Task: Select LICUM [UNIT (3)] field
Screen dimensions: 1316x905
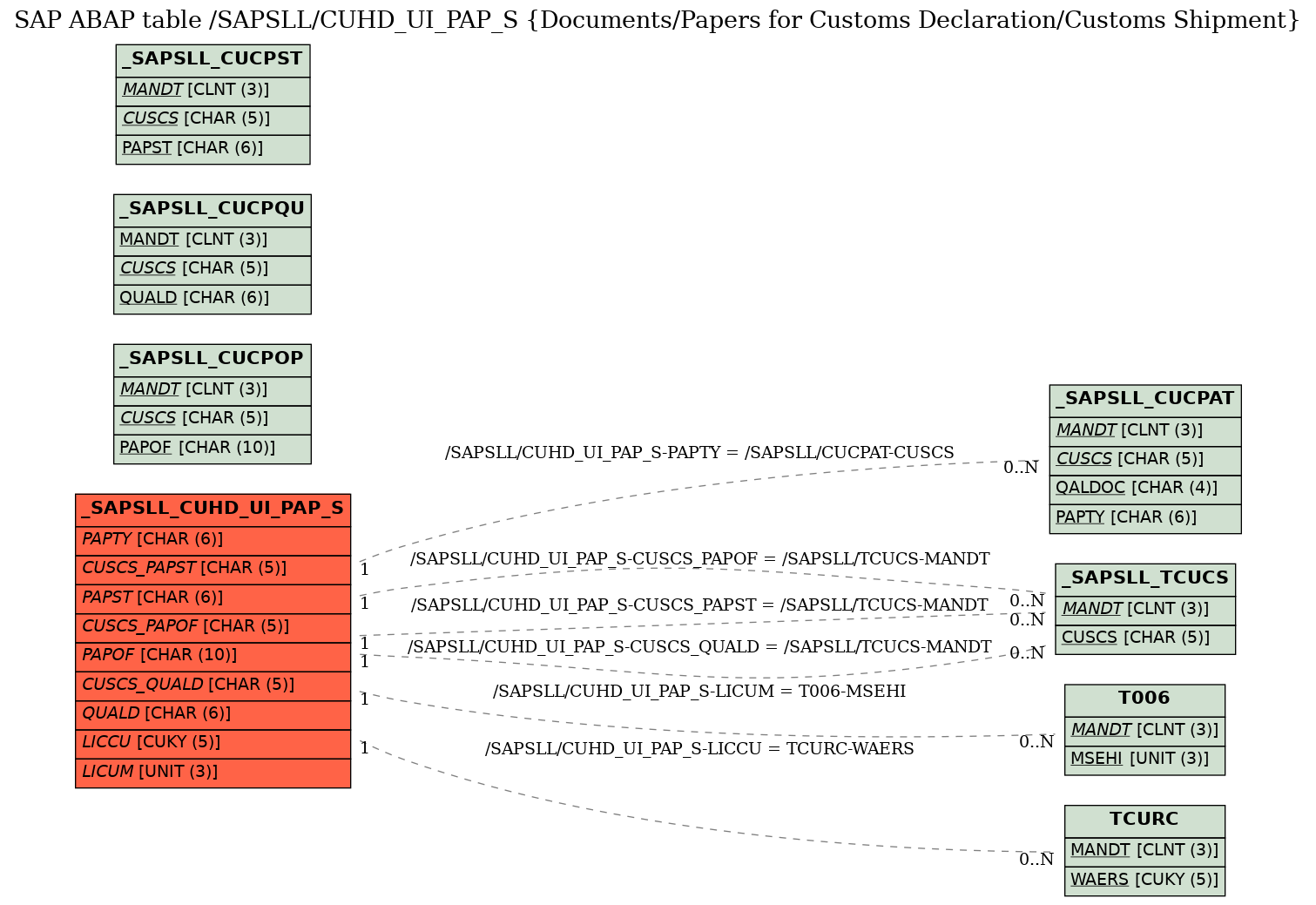Action: [213, 773]
